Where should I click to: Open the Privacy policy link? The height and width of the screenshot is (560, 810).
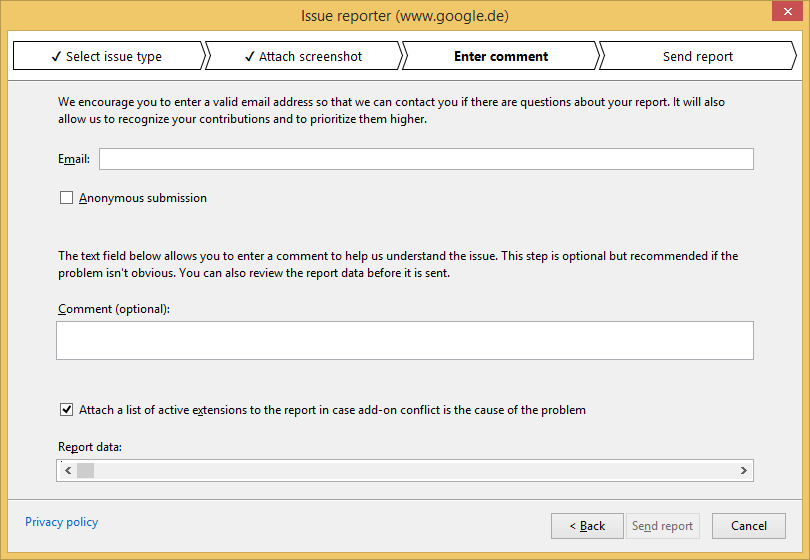click(x=61, y=522)
